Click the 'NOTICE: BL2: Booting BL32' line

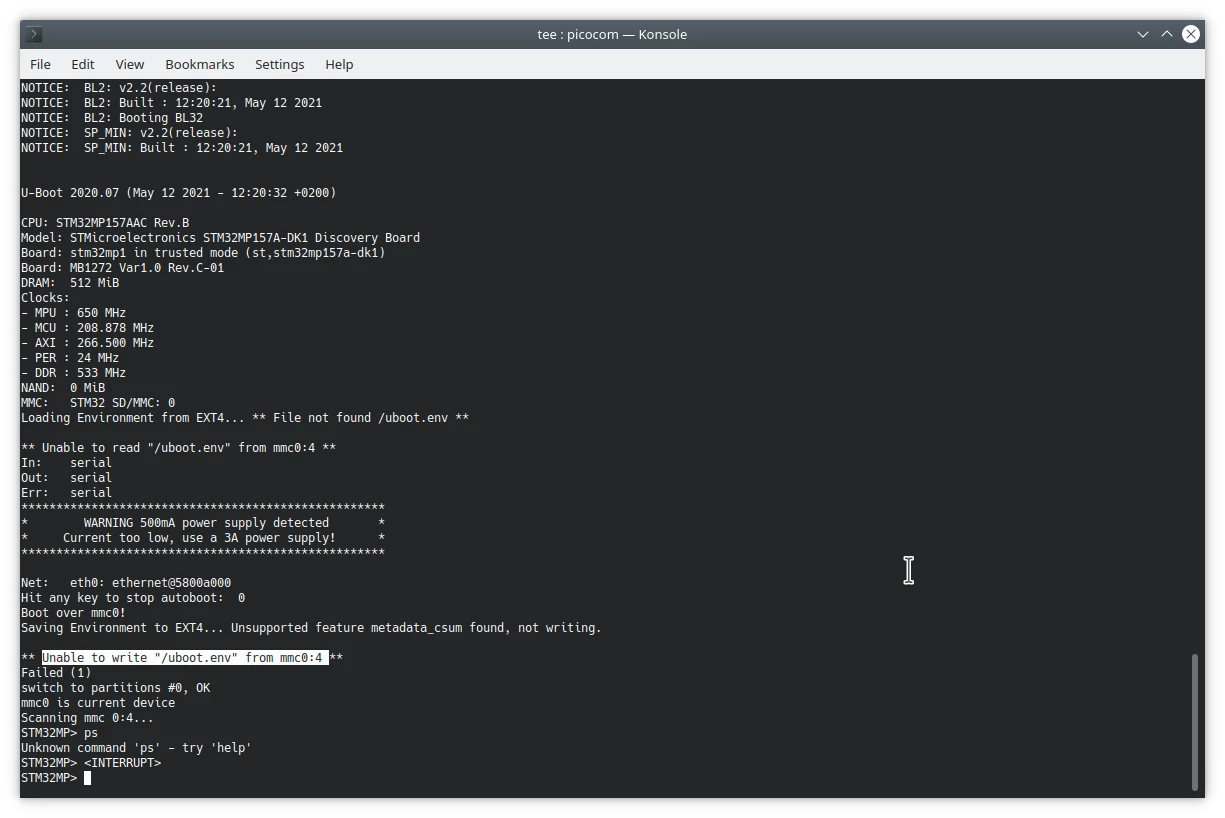[112, 118]
